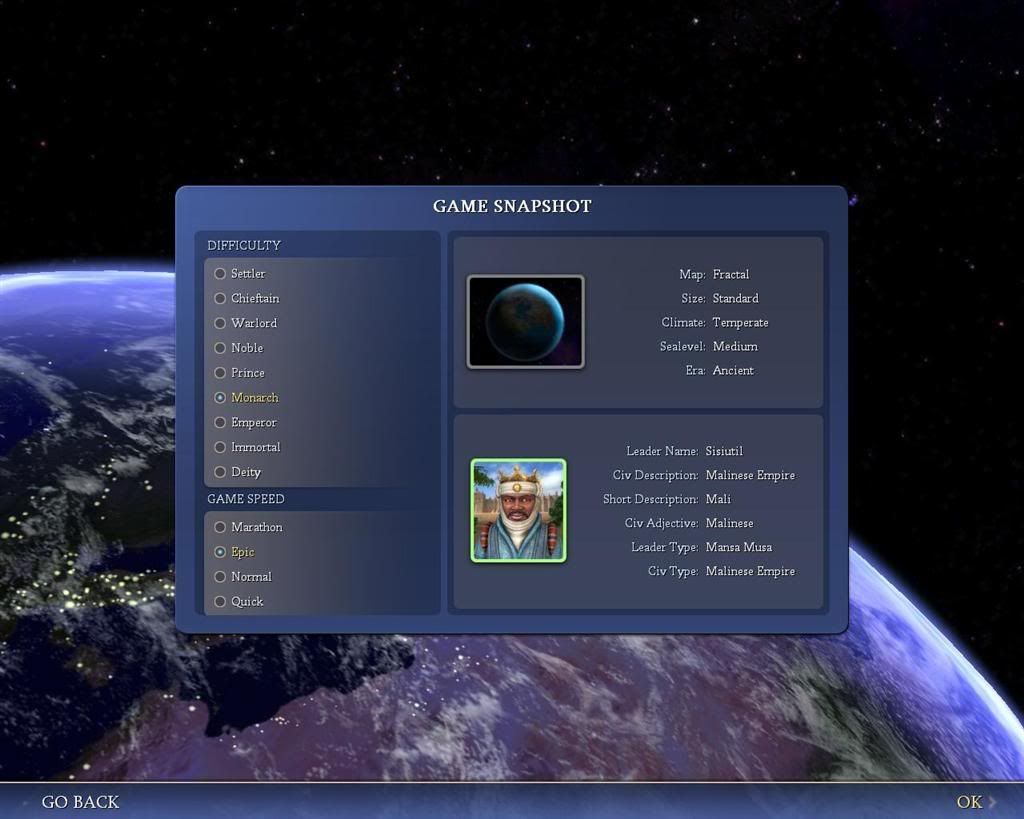
Task: Click the DIFFICULTY section heading
Action: click(244, 246)
